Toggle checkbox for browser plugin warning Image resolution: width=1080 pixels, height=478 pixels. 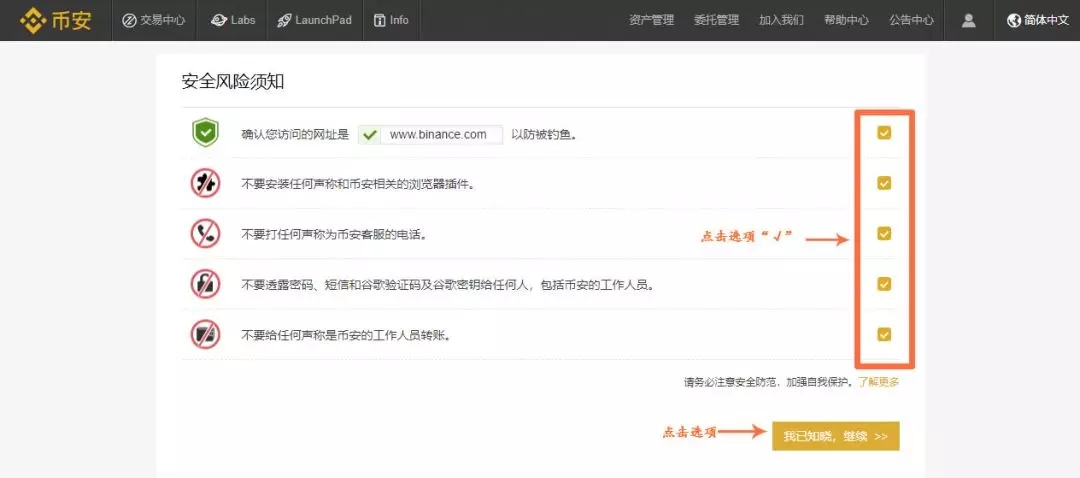pyautogui.click(x=884, y=183)
